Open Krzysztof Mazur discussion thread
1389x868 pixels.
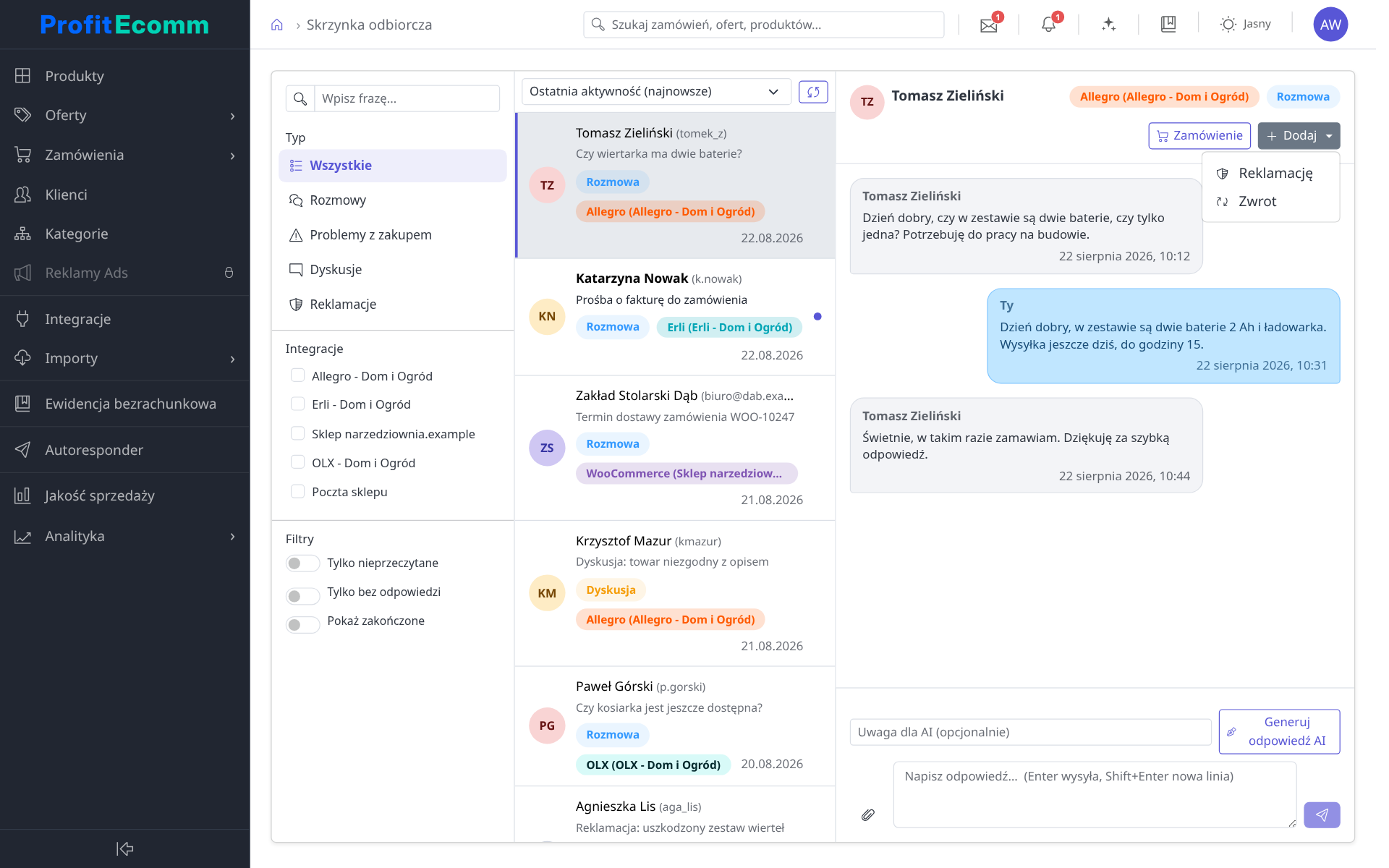(x=674, y=593)
